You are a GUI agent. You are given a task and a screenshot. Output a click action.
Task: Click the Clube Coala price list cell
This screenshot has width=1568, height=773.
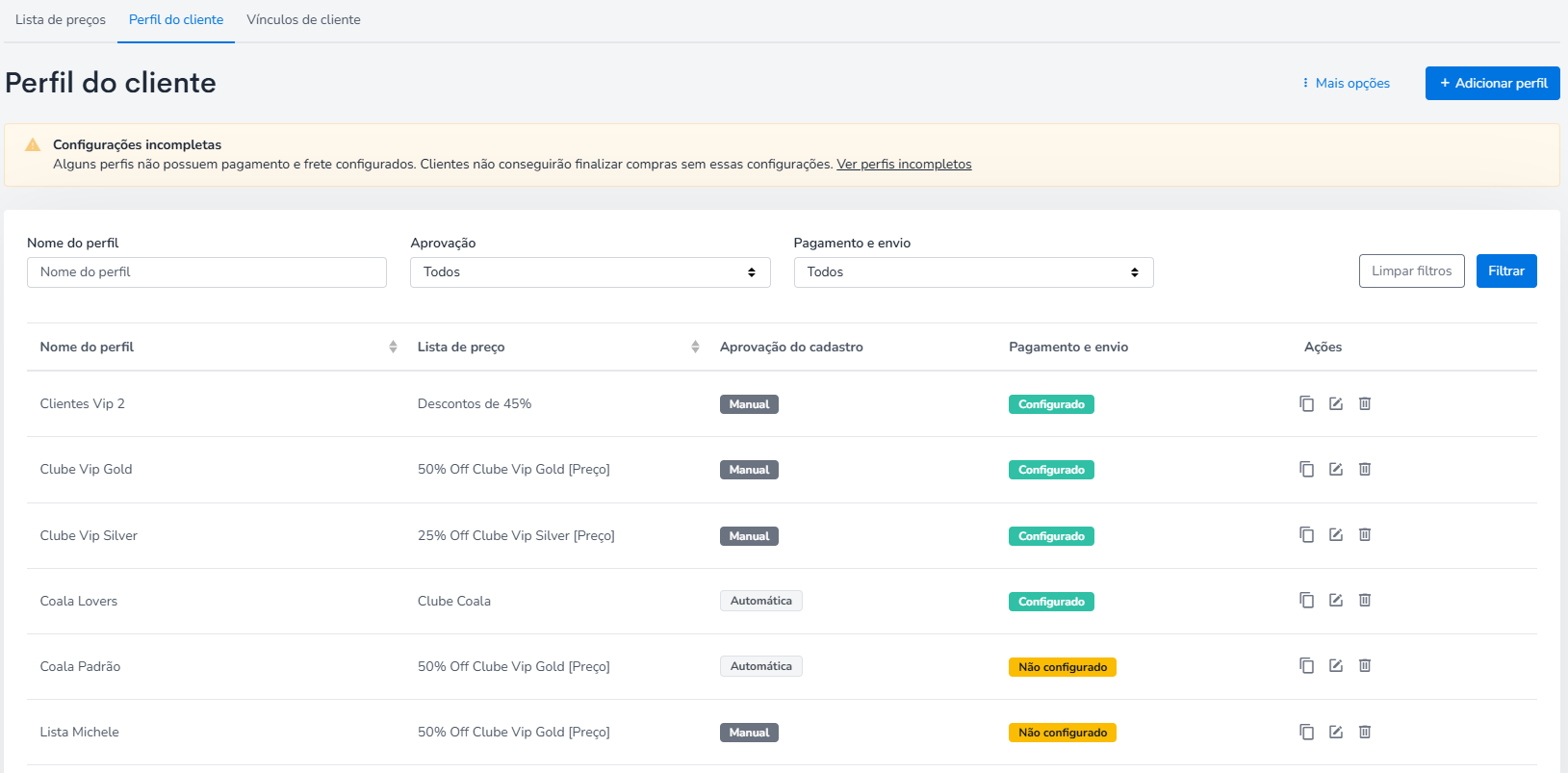(454, 601)
